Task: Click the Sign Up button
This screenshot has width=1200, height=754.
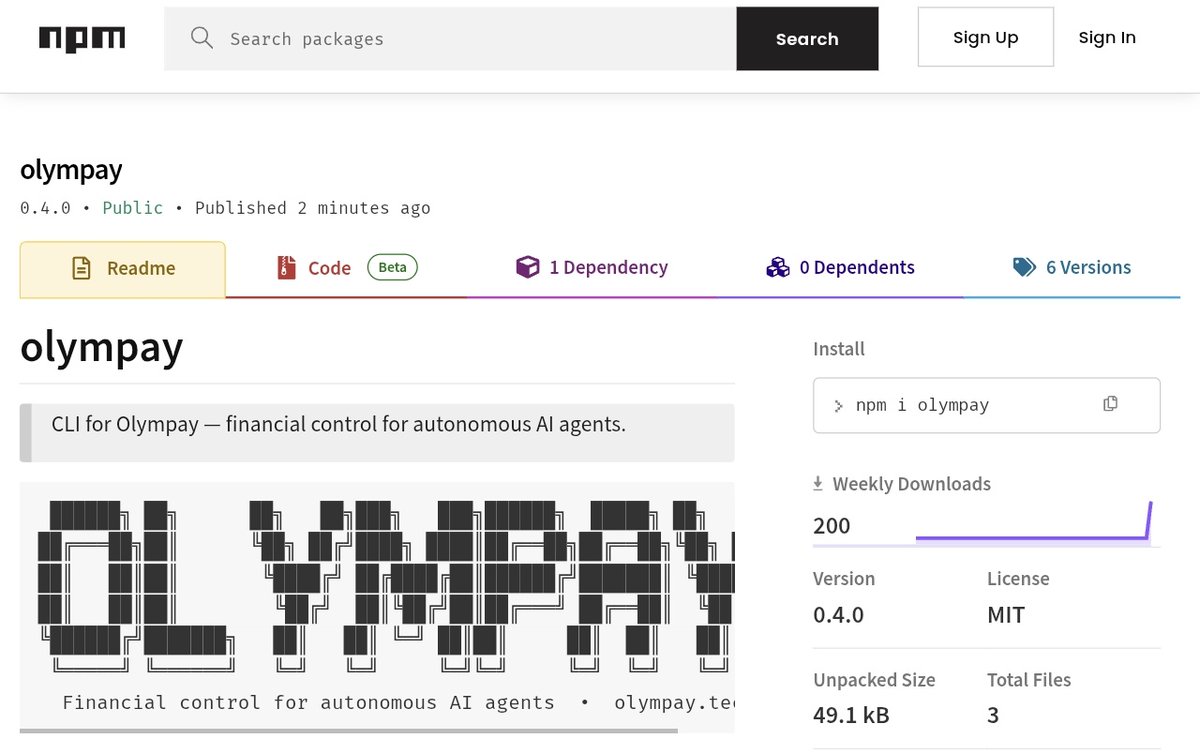Action: (985, 37)
